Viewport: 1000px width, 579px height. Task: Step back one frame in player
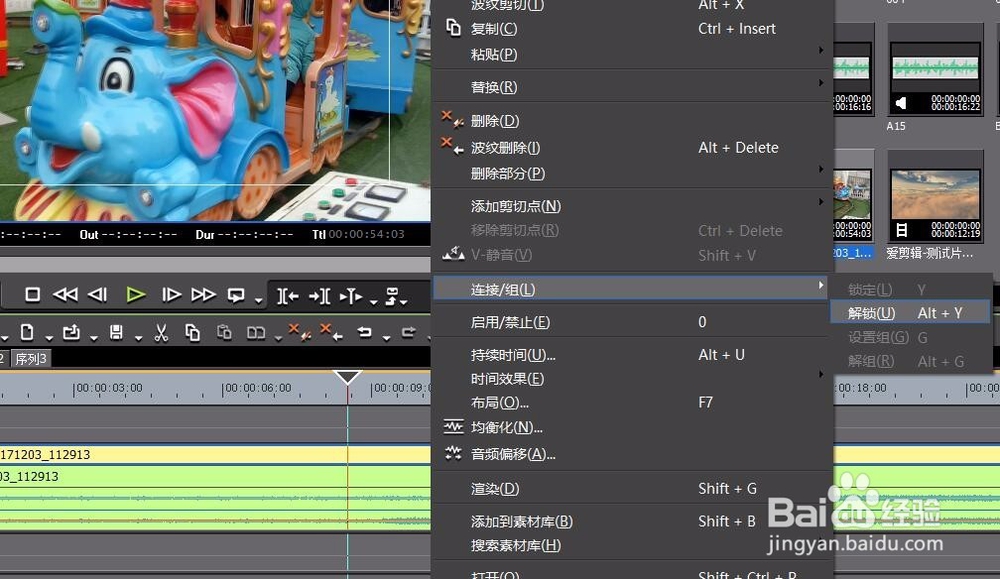click(98, 295)
